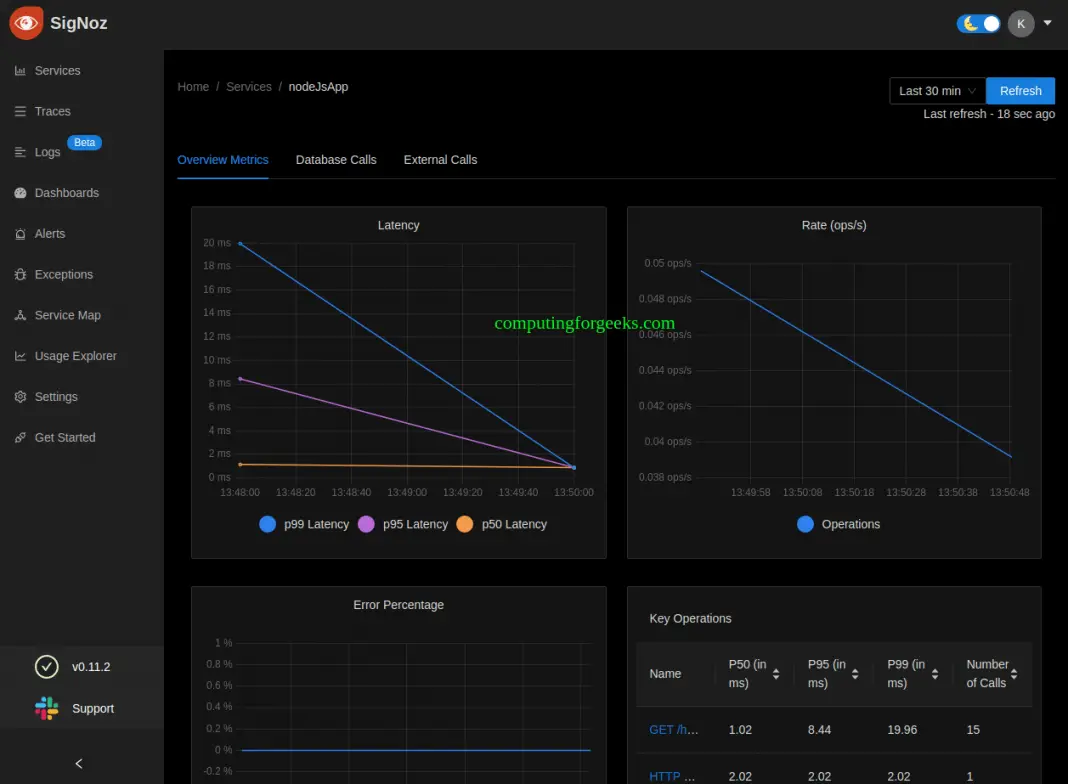This screenshot has width=1068, height=784.
Task: Click the Refresh button
Action: pyautogui.click(x=1020, y=90)
